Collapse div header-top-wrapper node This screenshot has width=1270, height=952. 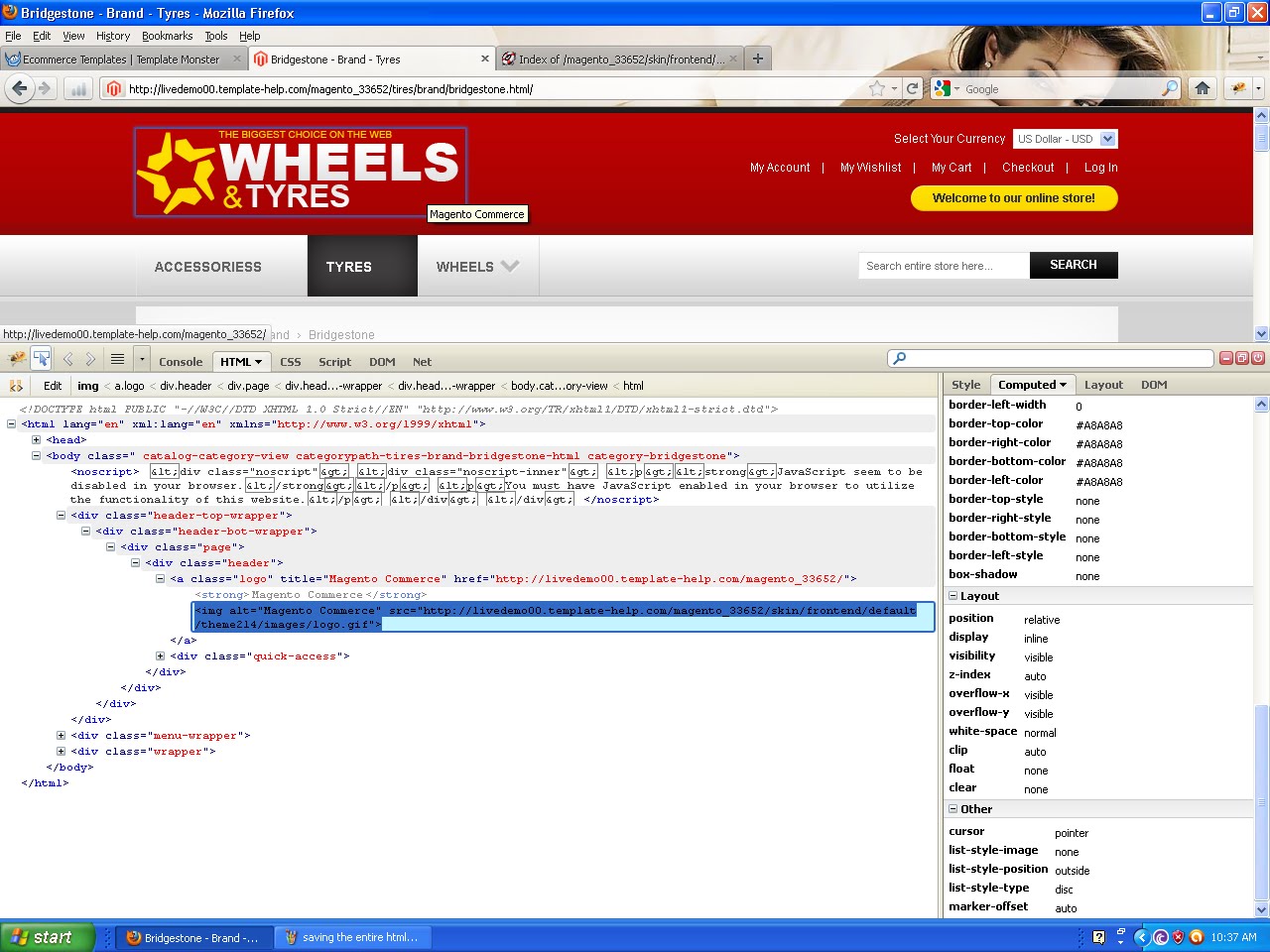coord(61,516)
